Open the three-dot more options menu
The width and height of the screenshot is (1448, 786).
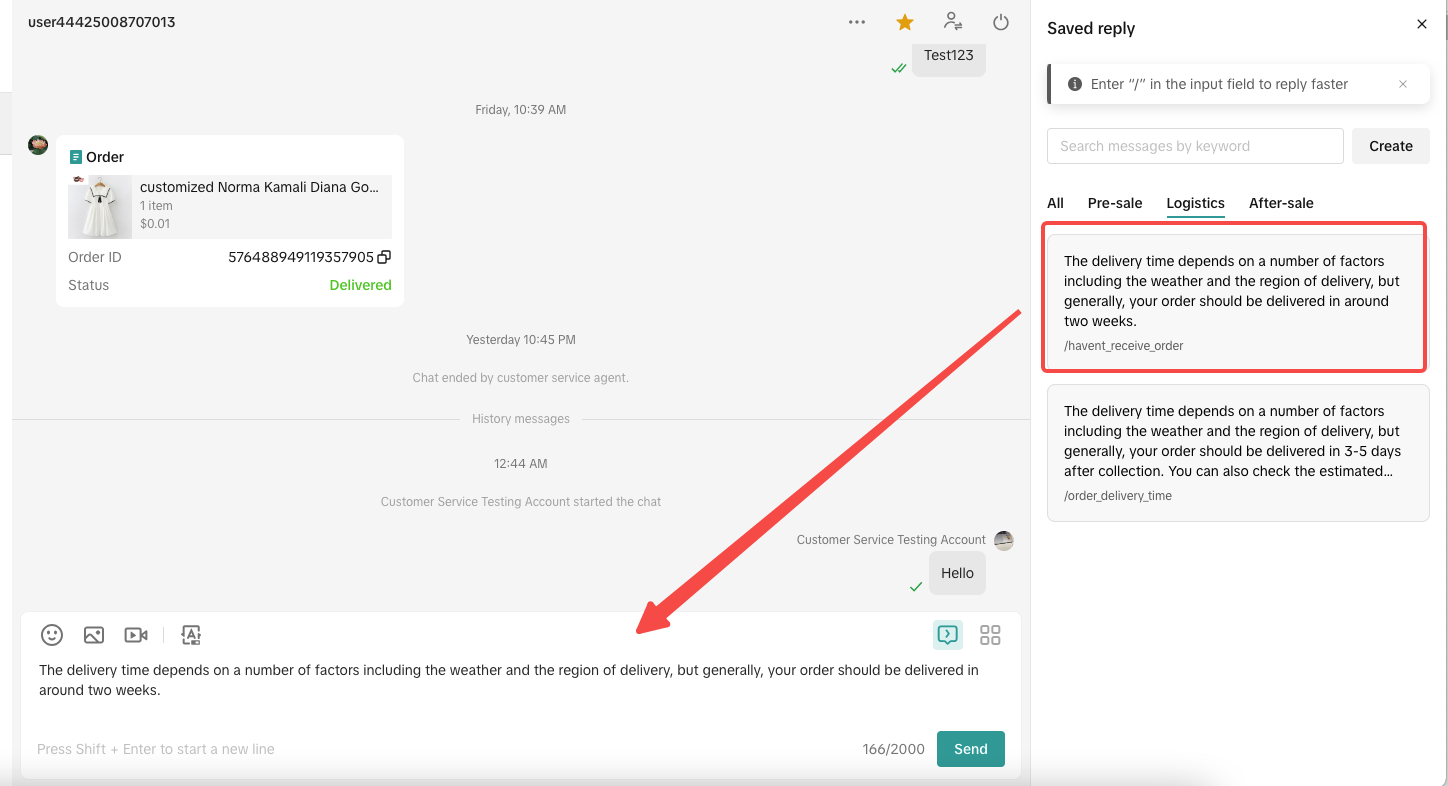click(857, 22)
